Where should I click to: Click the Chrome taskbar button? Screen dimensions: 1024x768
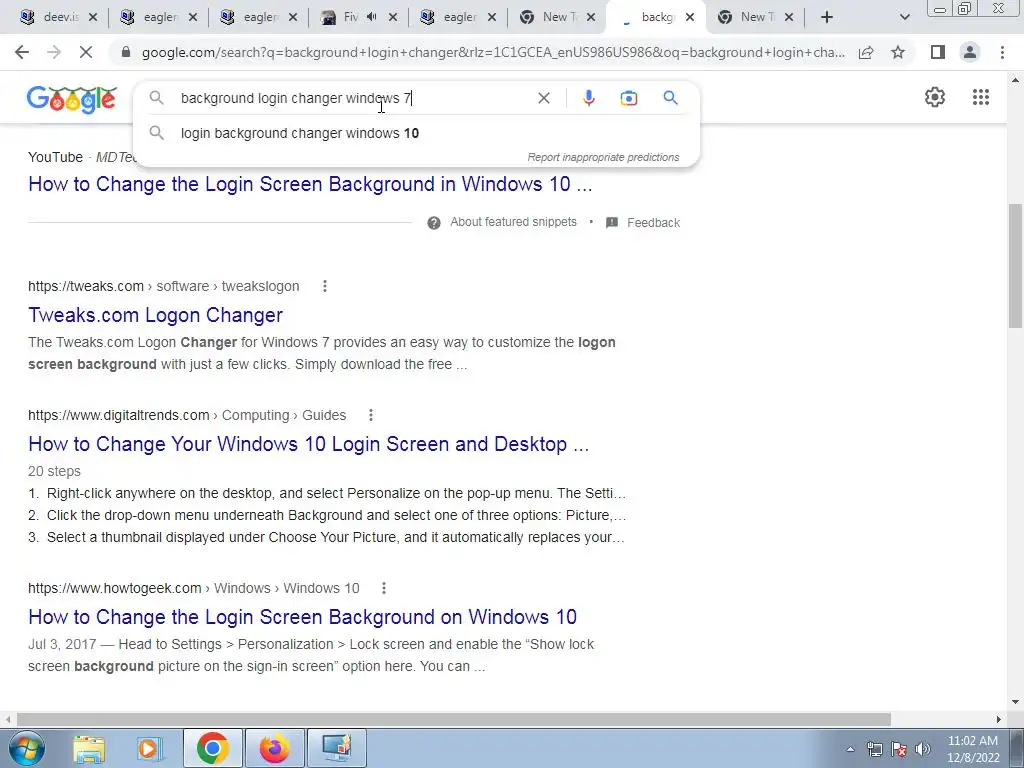(x=212, y=748)
